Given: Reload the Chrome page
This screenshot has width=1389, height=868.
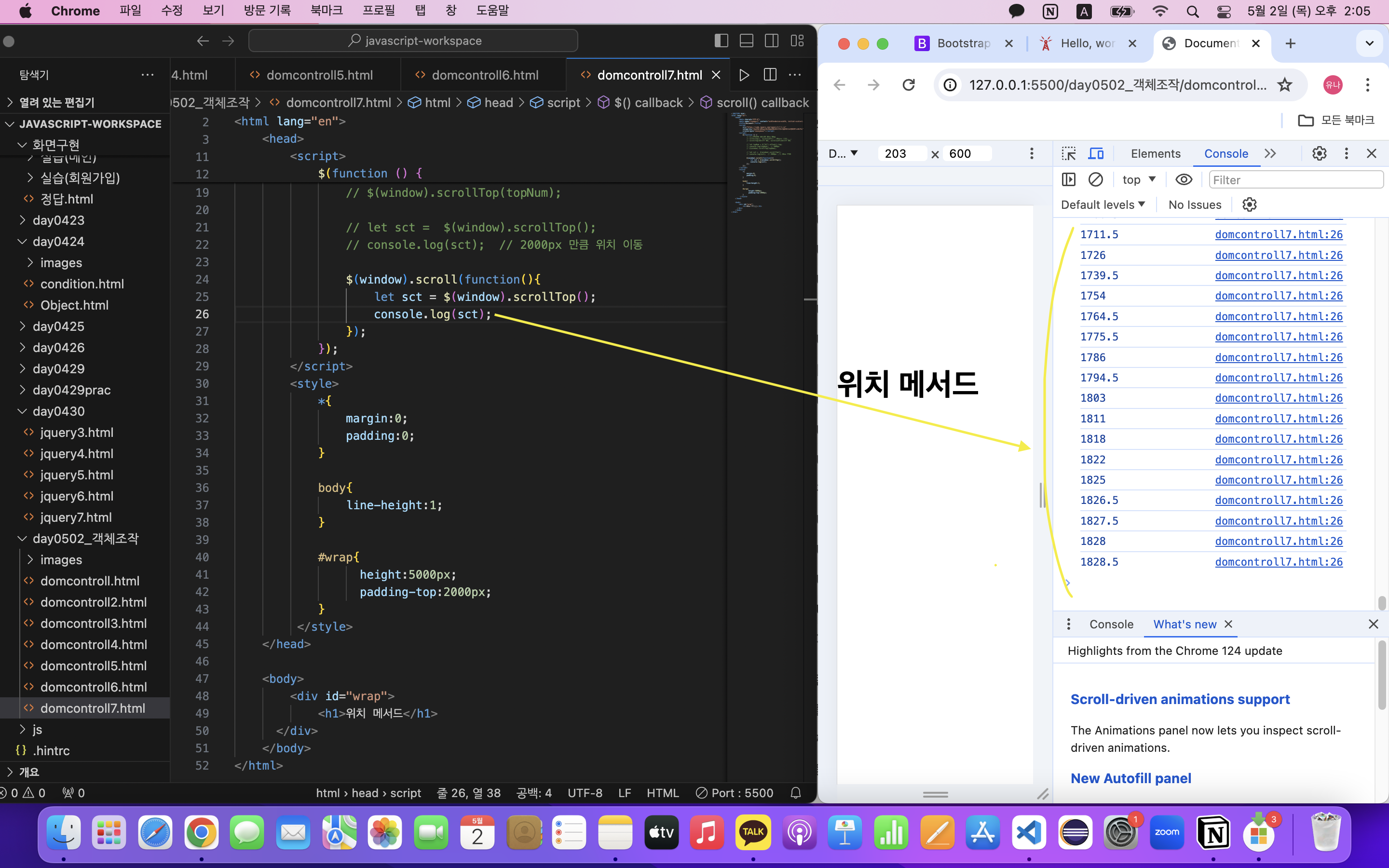Looking at the screenshot, I should tap(908, 85).
